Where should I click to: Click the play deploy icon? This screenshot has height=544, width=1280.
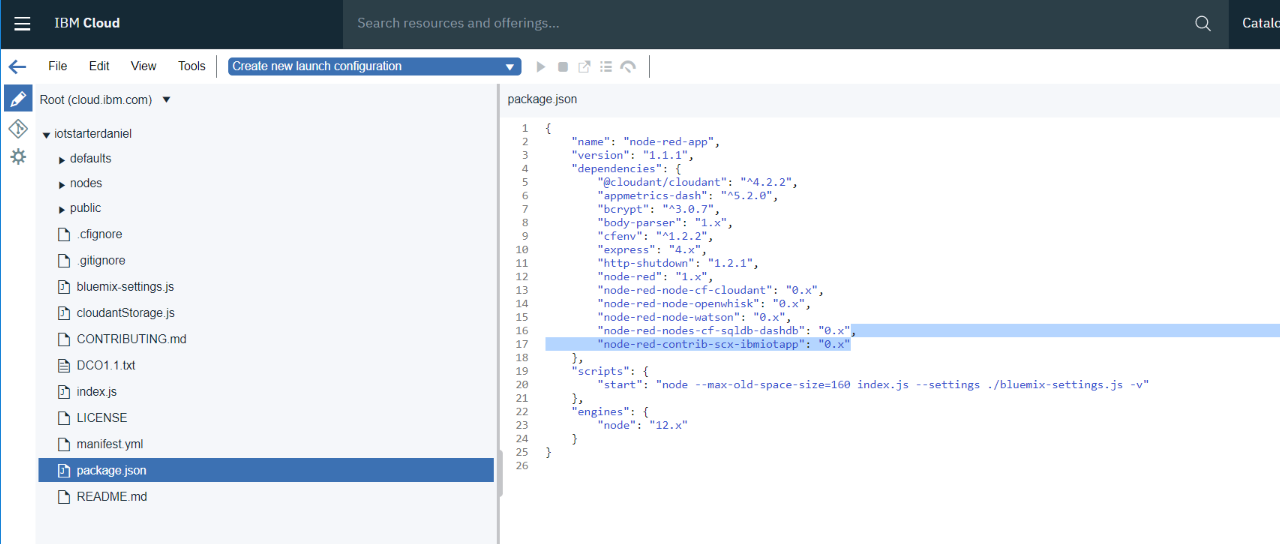click(x=541, y=67)
